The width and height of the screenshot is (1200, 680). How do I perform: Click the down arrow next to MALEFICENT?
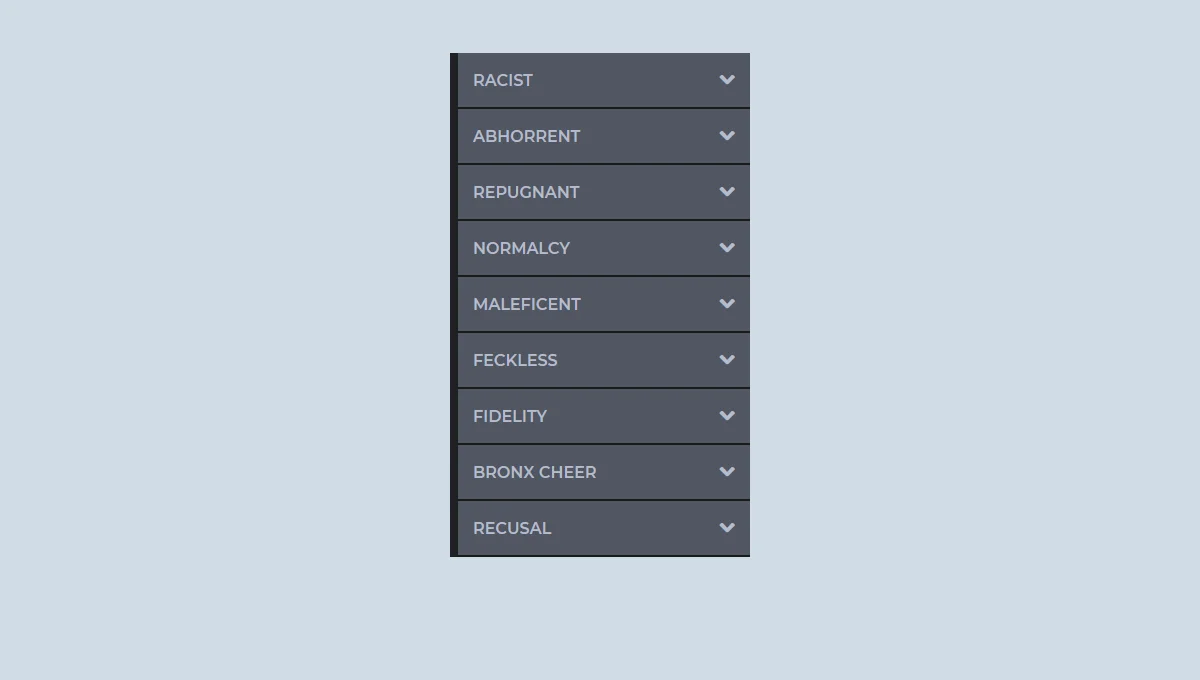(x=727, y=304)
